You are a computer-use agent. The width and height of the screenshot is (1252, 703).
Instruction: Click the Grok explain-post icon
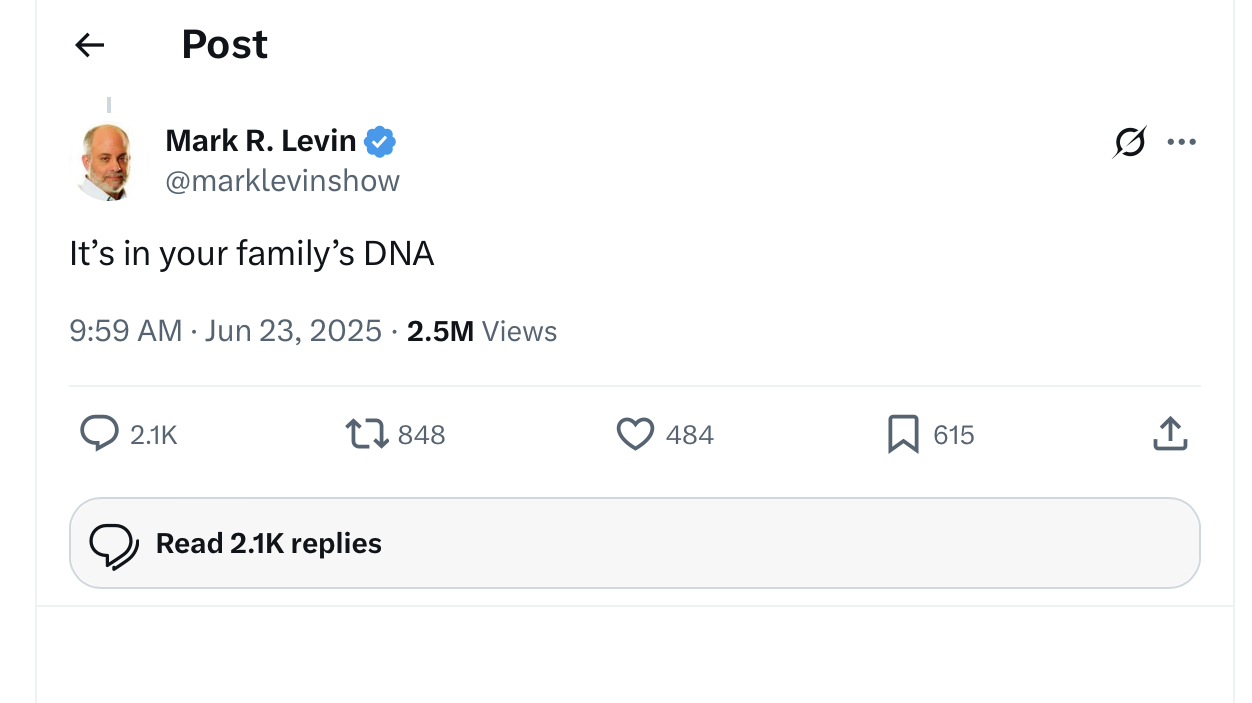(x=1129, y=142)
